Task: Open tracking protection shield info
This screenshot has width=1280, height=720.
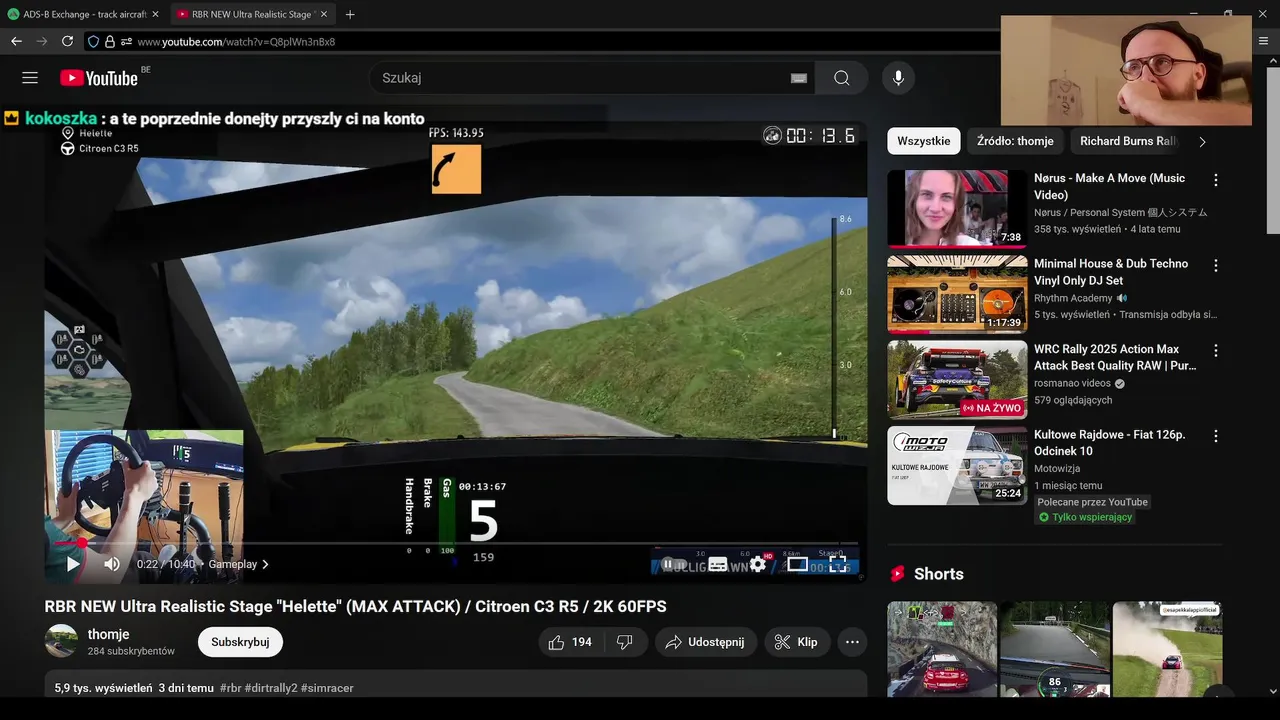Action: pos(94,42)
